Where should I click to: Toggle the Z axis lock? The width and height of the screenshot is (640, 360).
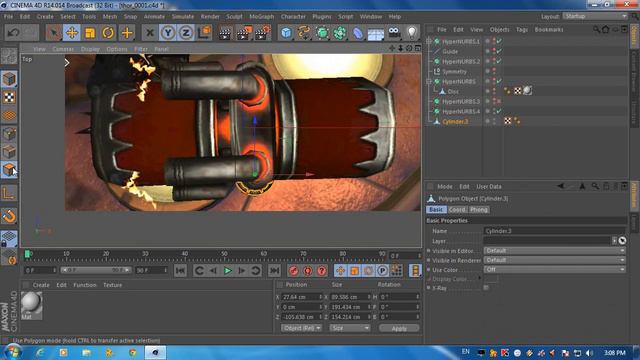coord(186,33)
